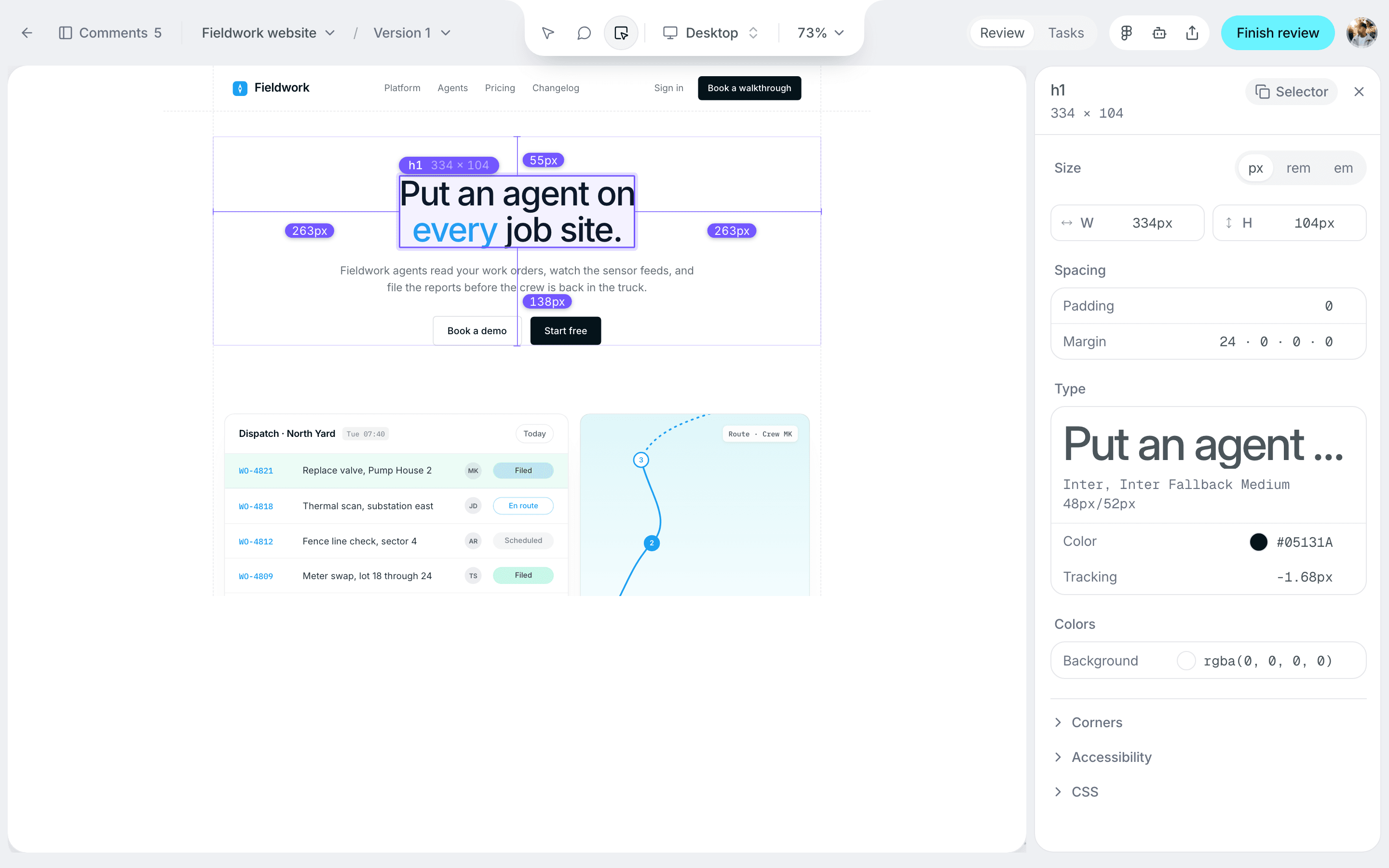Click the Scheduled status badge
1389x868 pixels.
tap(523, 540)
